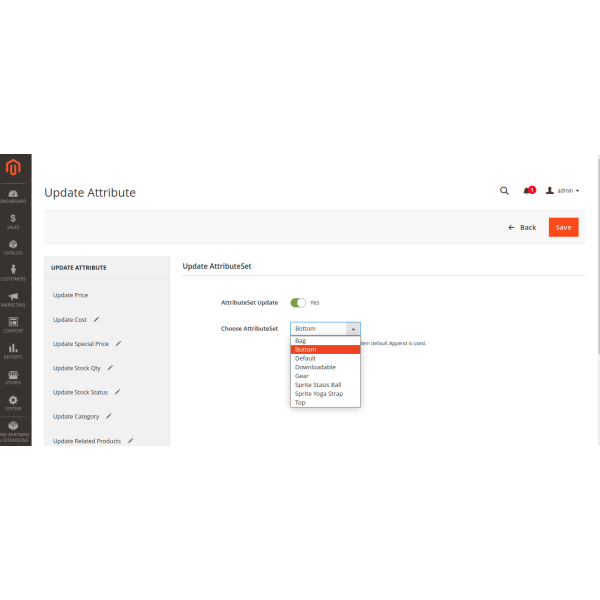Open the Stores sidebar icon
Viewport: 600px width, 600px height.
[x=13, y=376]
